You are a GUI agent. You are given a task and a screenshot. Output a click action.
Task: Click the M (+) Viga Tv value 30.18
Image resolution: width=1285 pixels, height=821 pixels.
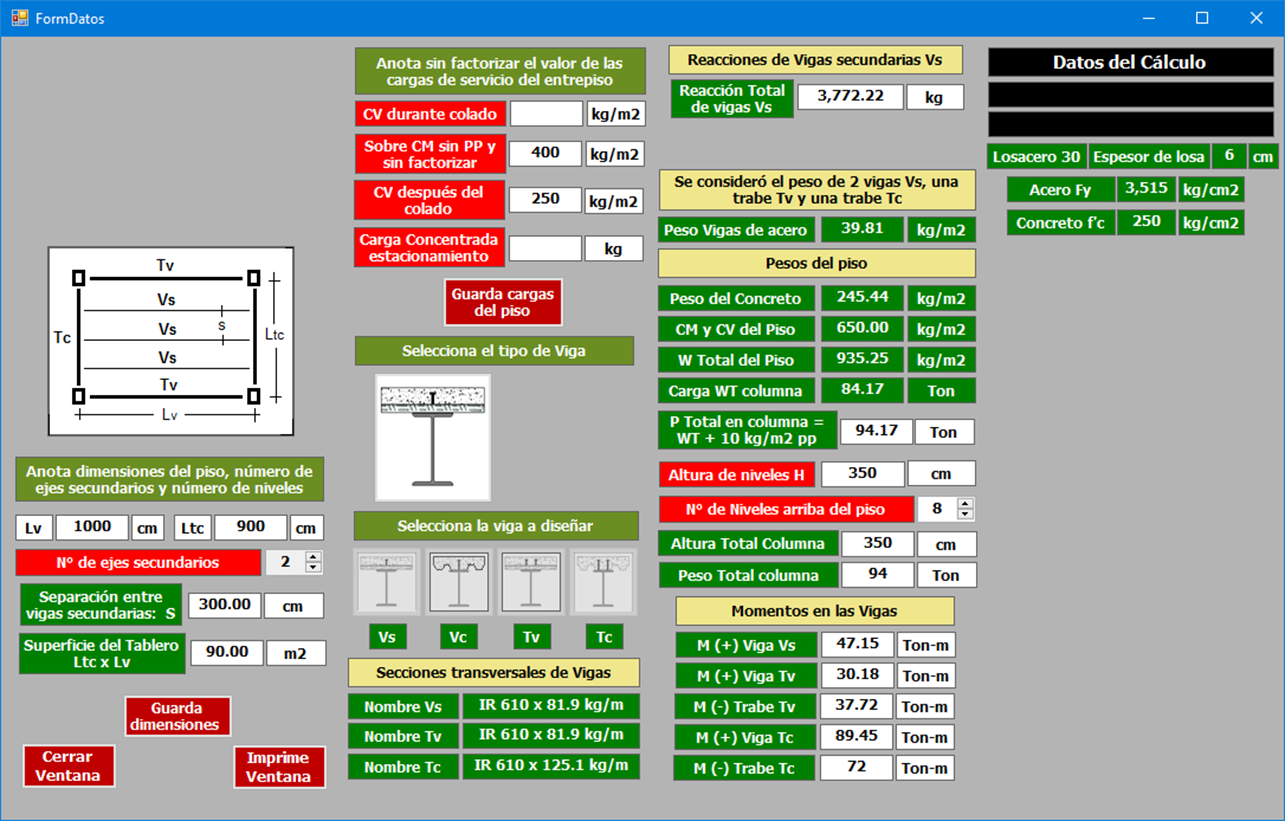coord(857,675)
